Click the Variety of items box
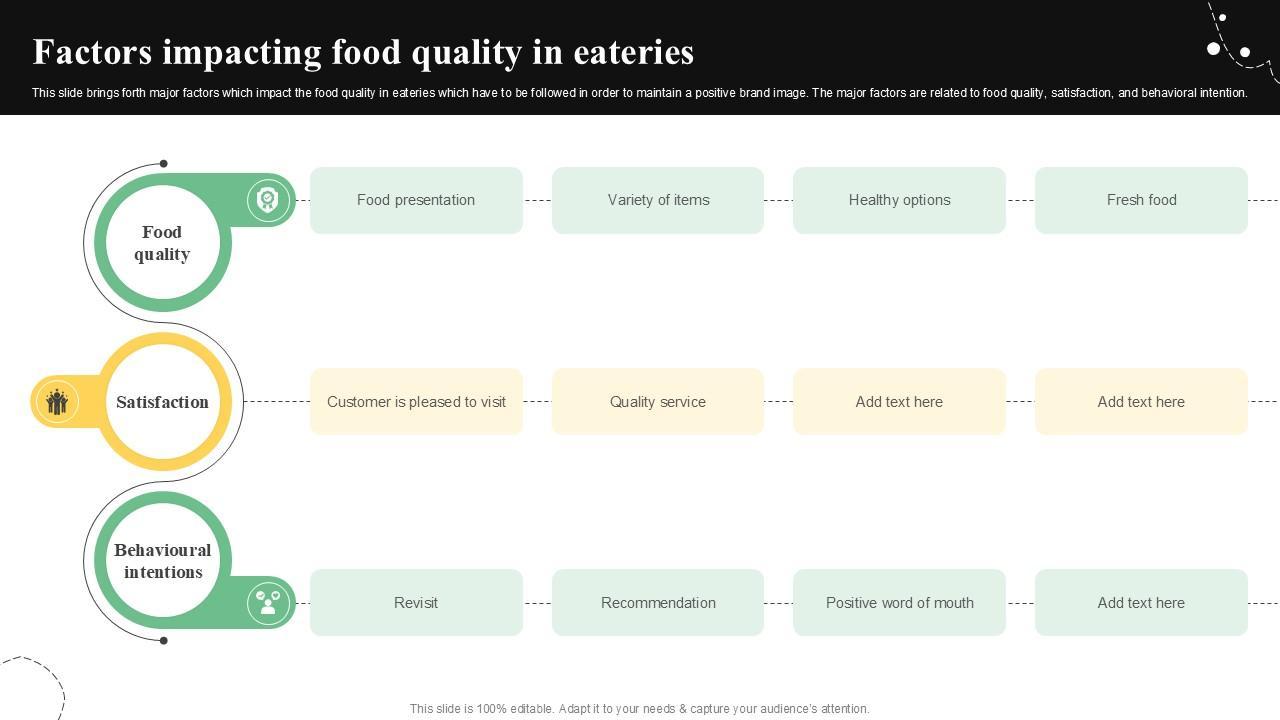 (658, 200)
